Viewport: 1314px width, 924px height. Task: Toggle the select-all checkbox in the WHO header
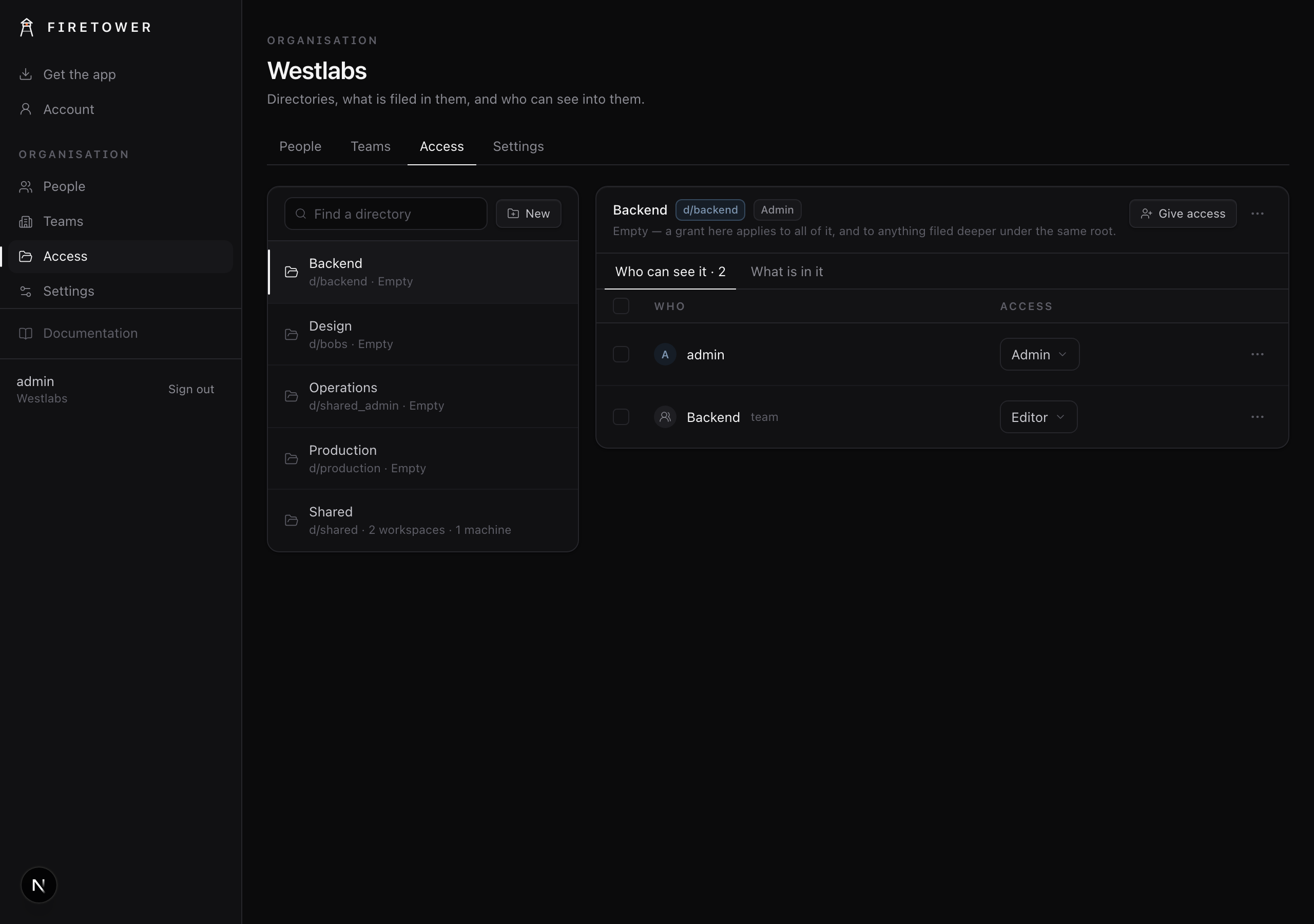click(621, 306)
